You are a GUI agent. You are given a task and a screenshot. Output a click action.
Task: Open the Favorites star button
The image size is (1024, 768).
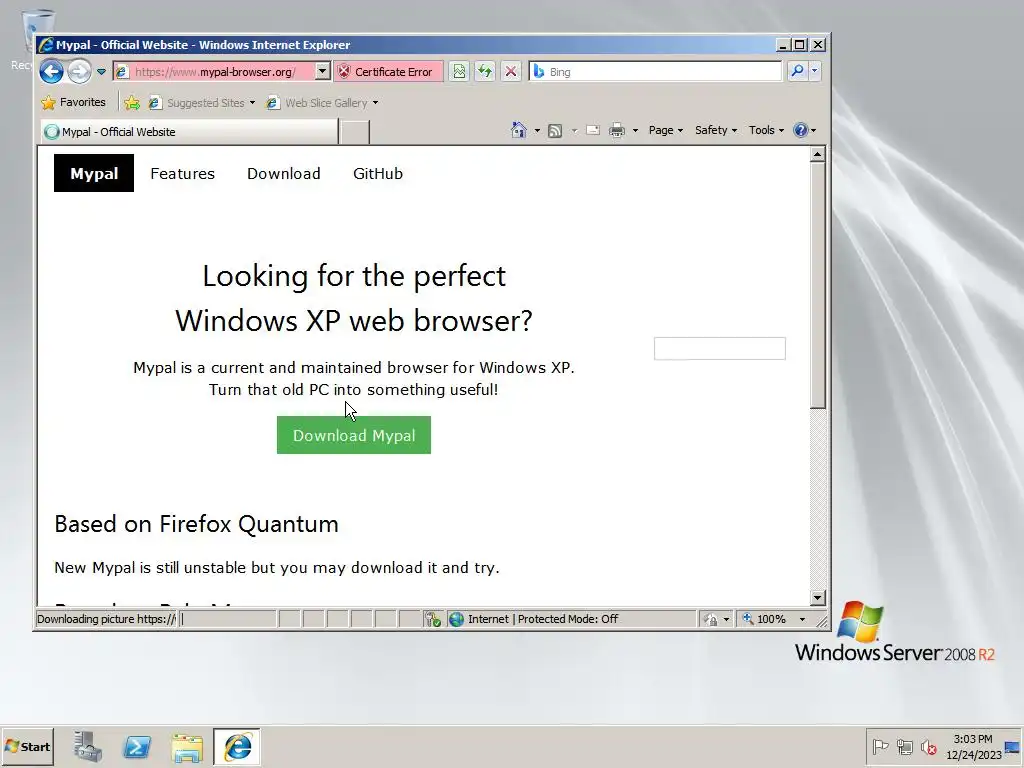(x=73, y=103)
